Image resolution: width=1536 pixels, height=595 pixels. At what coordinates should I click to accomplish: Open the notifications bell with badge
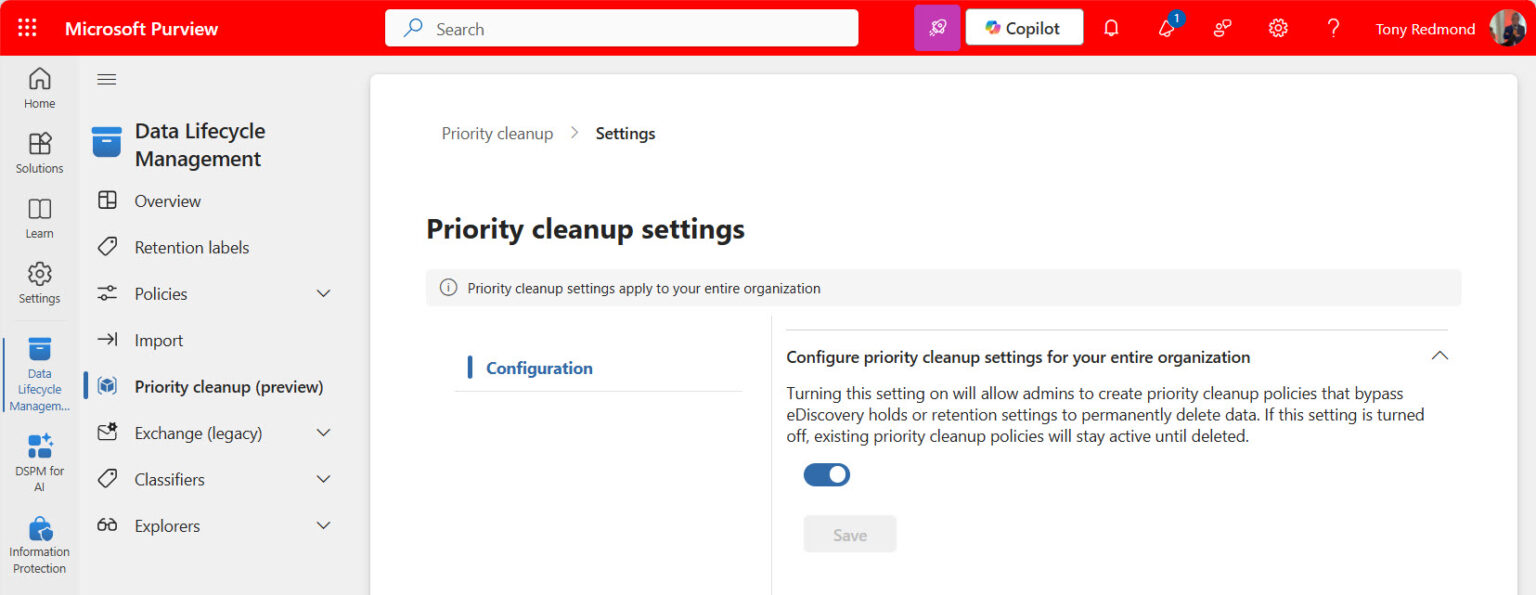point(1167,27)
